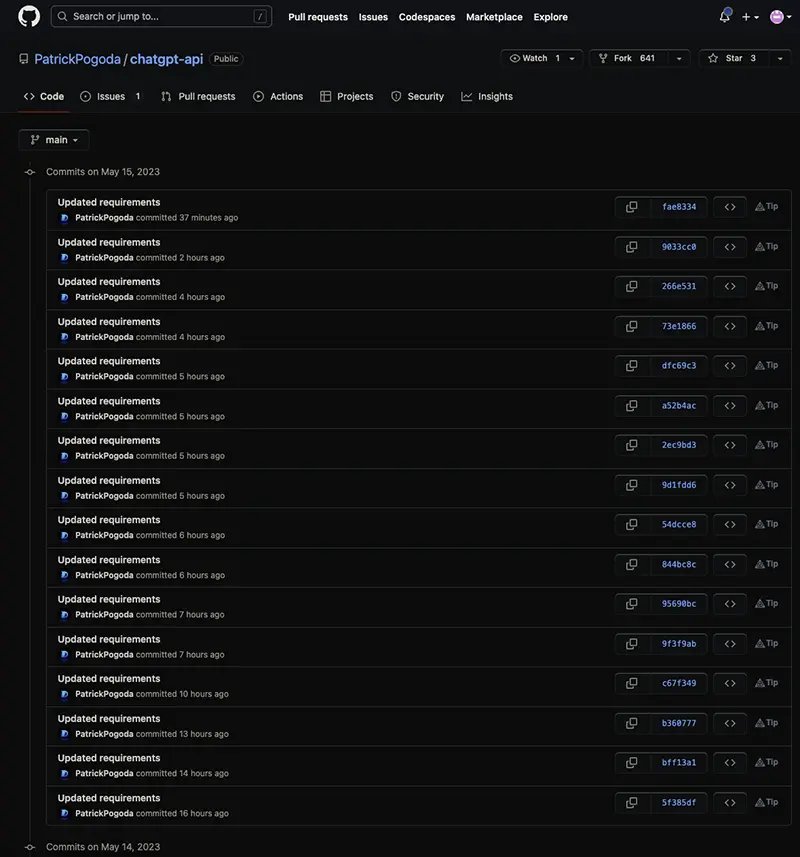Open the PatrickPogoda profile link

[x=77, y=59]
